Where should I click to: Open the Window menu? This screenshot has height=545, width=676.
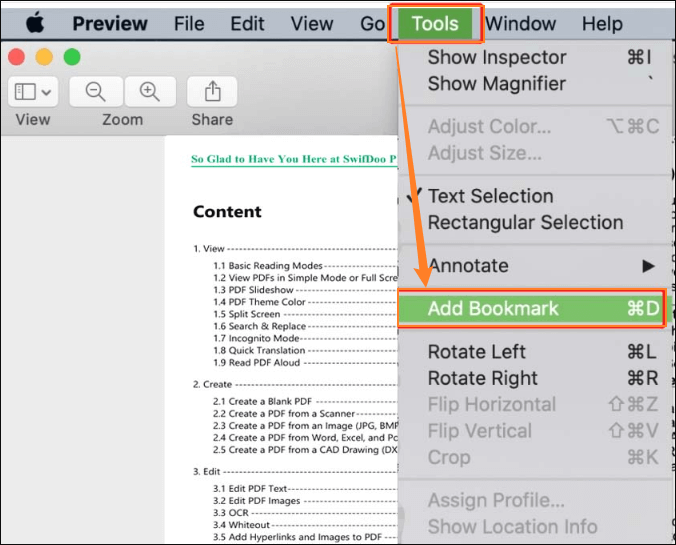[520, 23]
